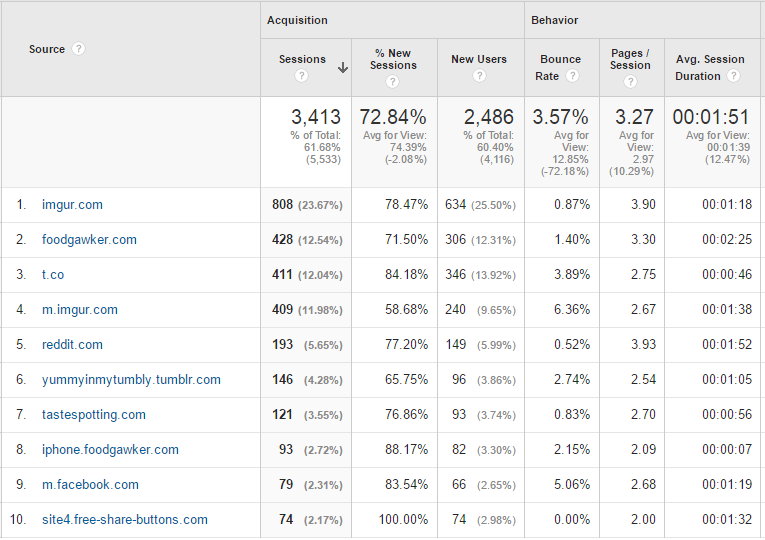Click Behavior group header
The width and height of the screenshot is (765, 540).
tap(555, 20)
